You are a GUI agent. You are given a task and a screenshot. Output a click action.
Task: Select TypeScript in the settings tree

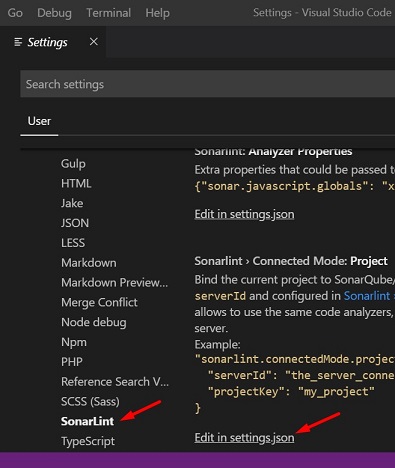[88, 441]
